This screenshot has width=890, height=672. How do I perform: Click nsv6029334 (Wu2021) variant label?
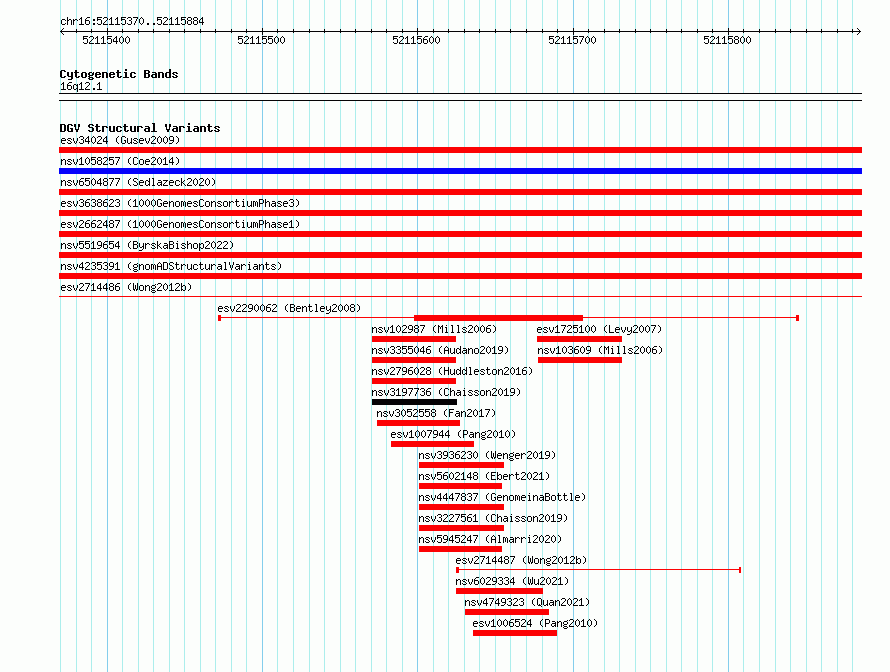512,581
